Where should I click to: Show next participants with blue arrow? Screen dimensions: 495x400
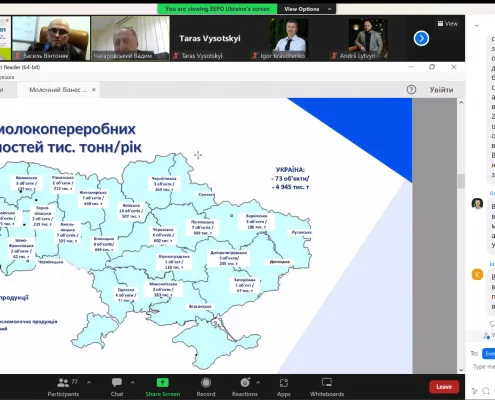tap(421, 38)
